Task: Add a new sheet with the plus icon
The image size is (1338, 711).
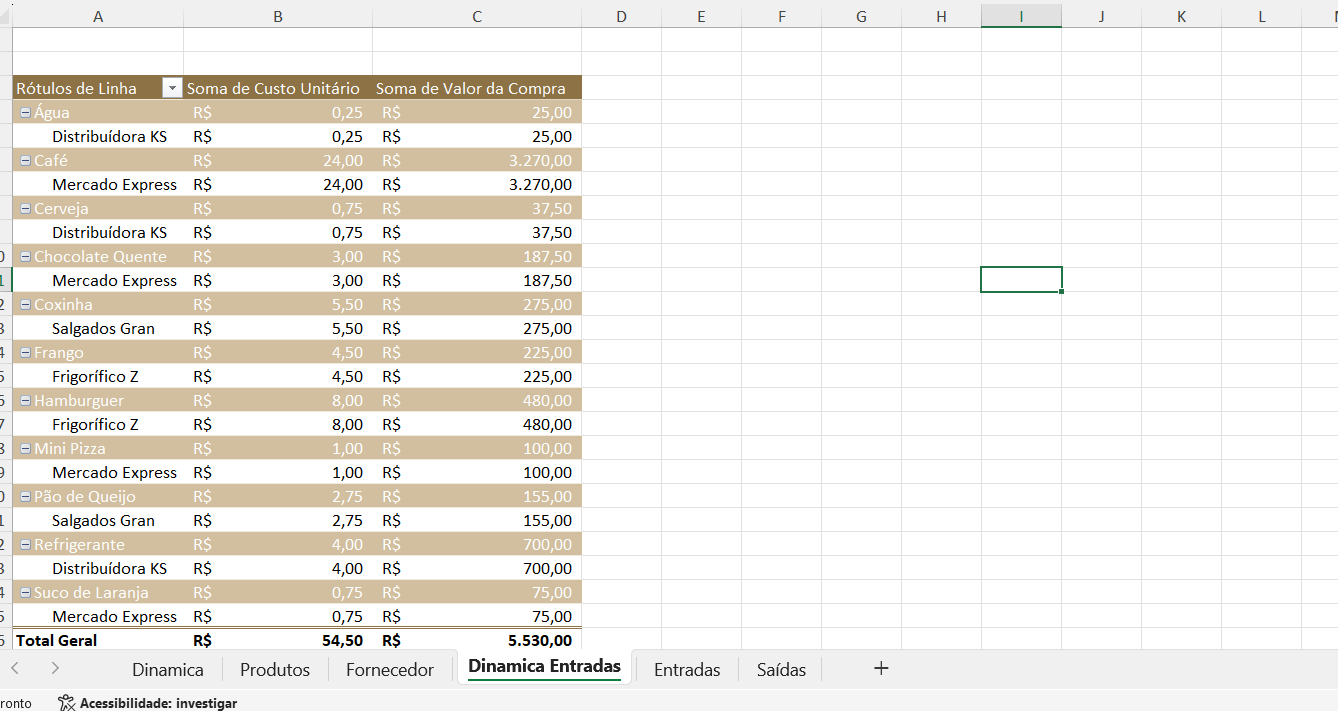Action: [881, 668]
